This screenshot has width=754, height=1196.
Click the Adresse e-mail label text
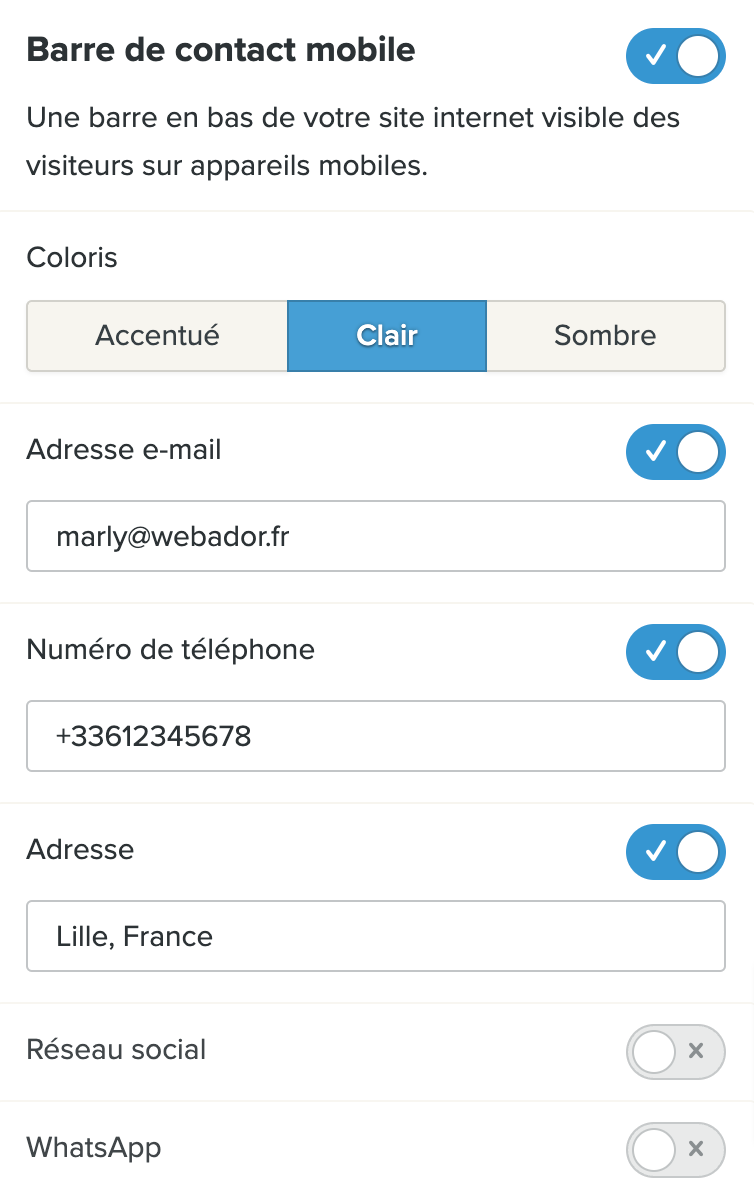[x=124, y=450]
